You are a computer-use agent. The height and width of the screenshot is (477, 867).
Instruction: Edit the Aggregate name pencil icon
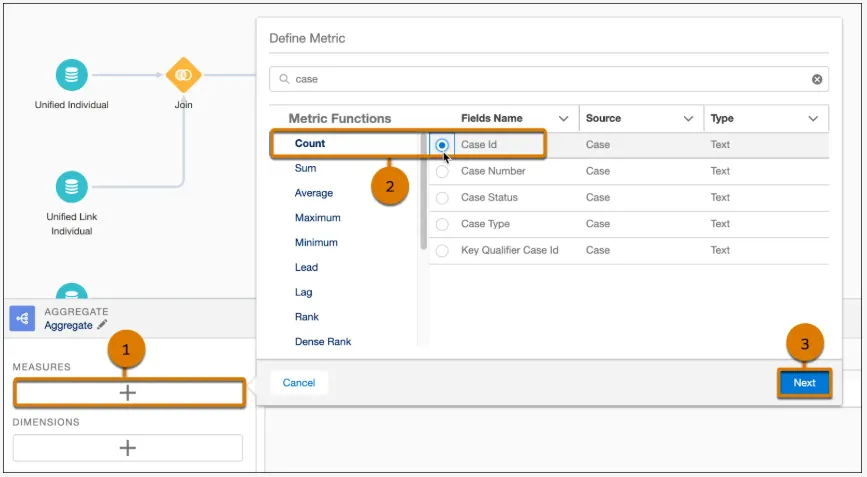[x=102, y=325]
